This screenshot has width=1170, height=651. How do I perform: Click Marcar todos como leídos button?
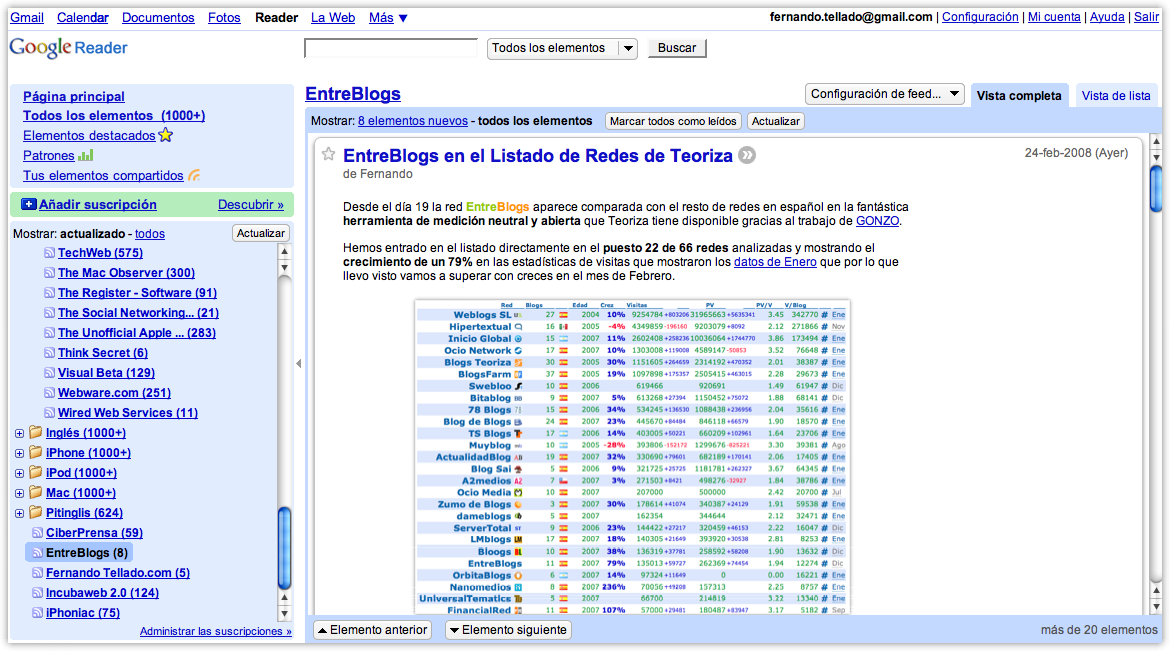click(673, 122)
